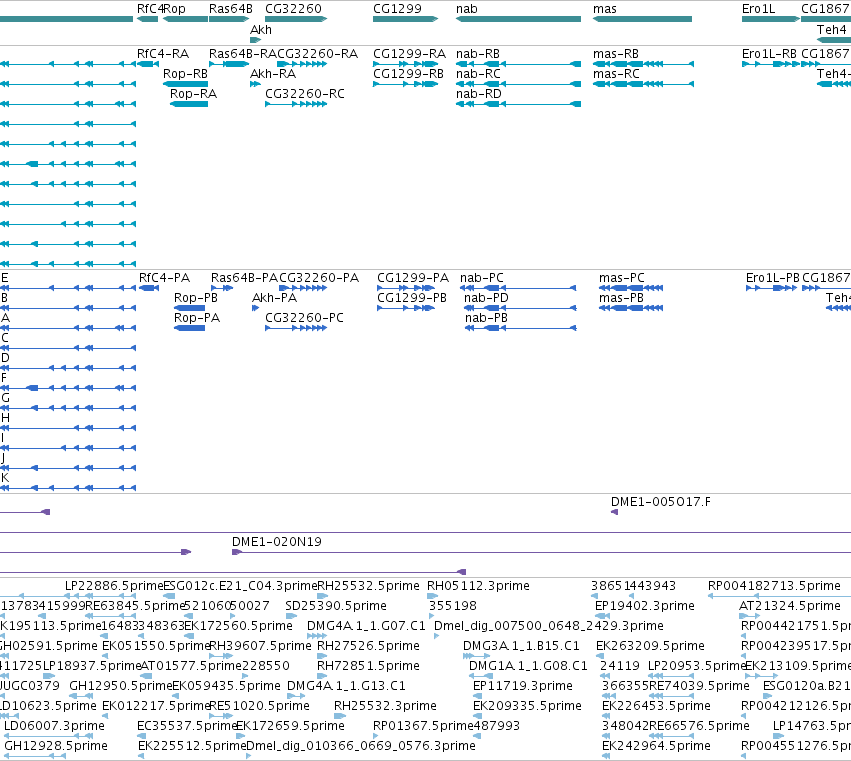Image resolution: width=851 pixels, height=761 pixels.
Task: Click the Ero1L-RB transcript label
Action: (769, 54)
